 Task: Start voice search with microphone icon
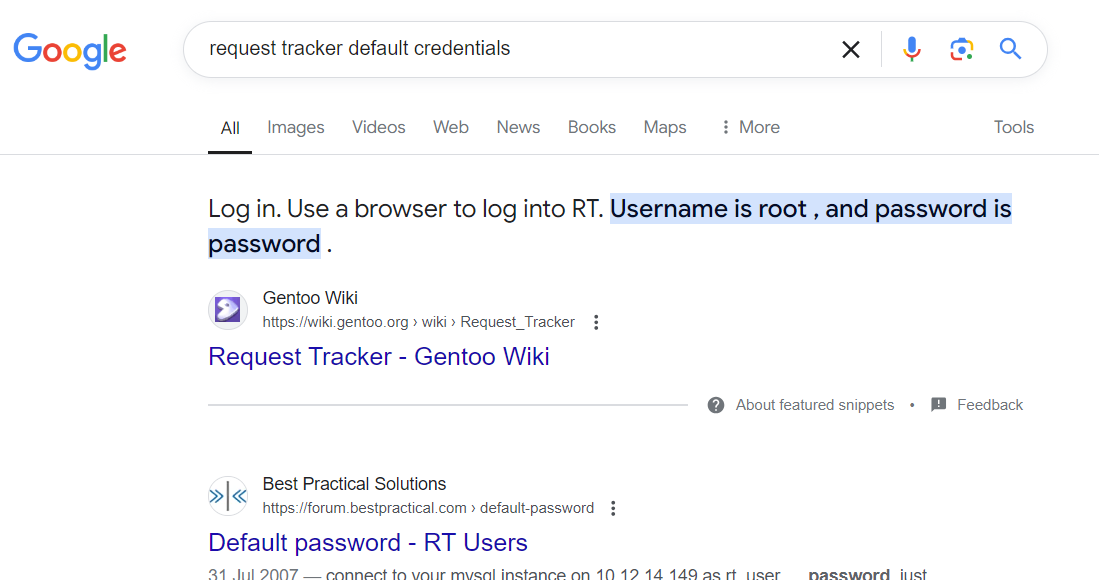(x=912, y=49)
